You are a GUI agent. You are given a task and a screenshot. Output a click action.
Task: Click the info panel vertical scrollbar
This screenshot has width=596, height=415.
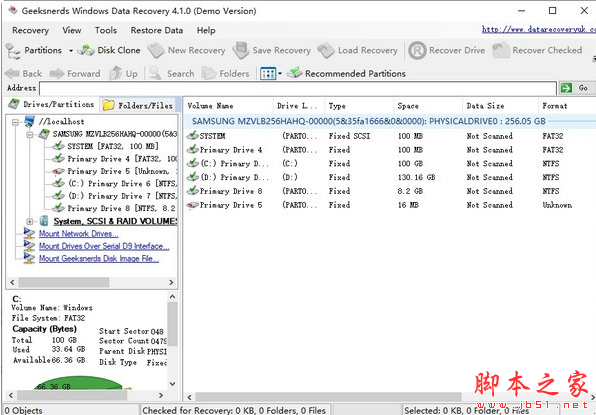point(172,324)
